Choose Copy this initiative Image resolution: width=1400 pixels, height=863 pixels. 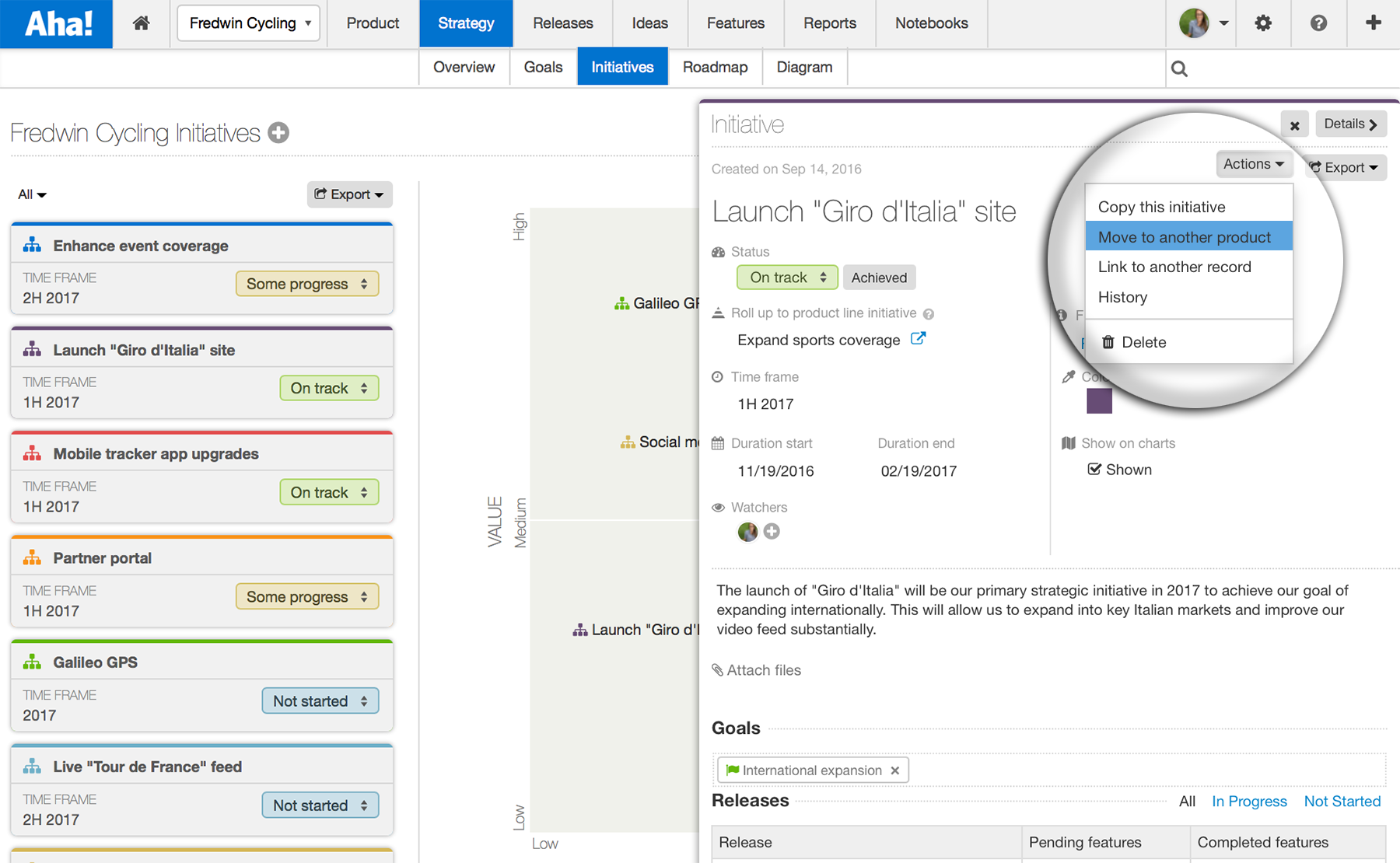pyautogui.click(x=1188, y=207)
